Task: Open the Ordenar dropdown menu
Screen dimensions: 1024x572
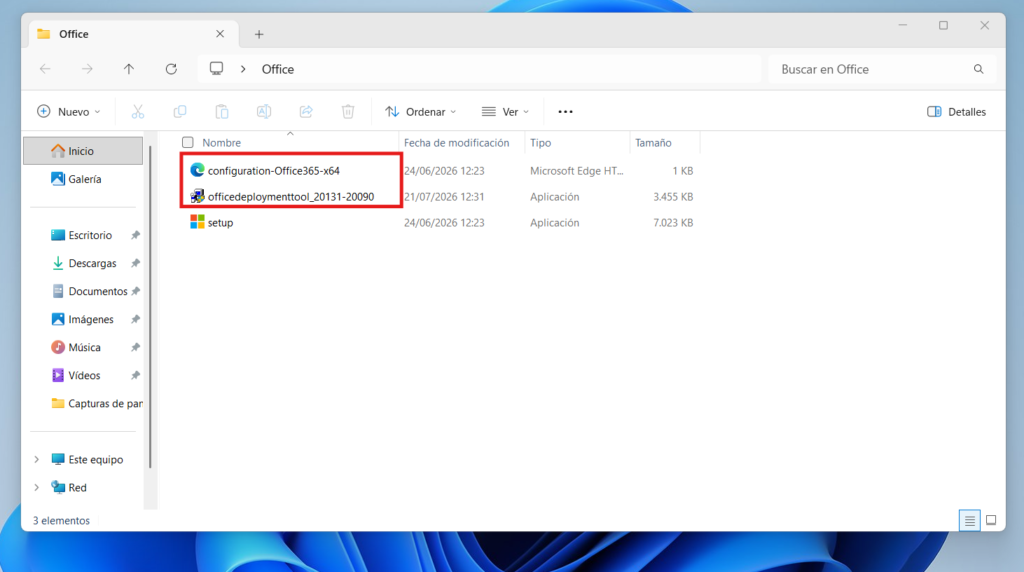Action: pos(421,112)
